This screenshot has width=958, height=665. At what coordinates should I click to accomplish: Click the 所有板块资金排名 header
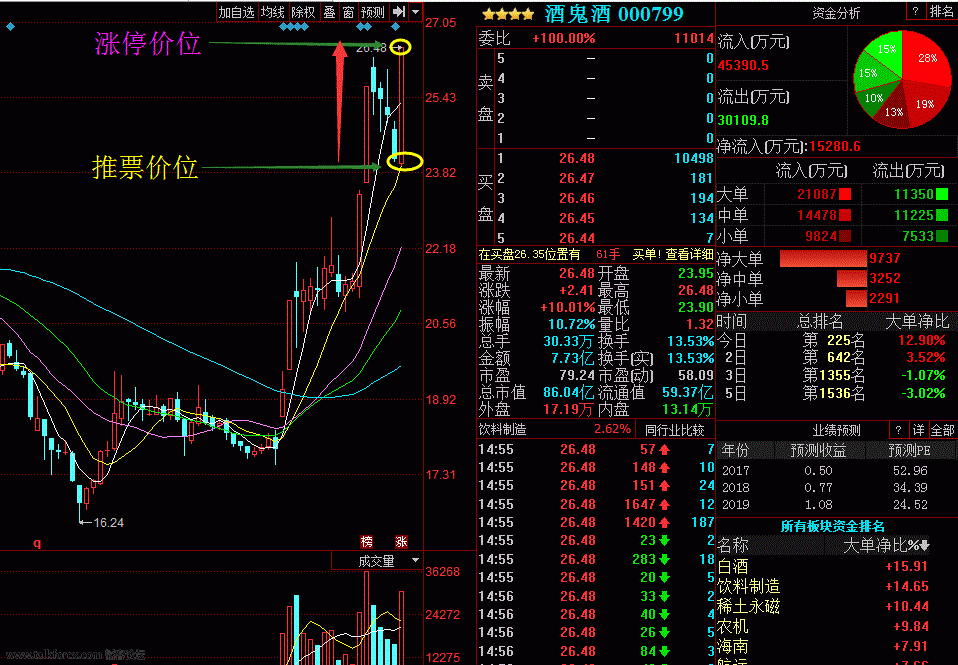(x=832, y=526)
